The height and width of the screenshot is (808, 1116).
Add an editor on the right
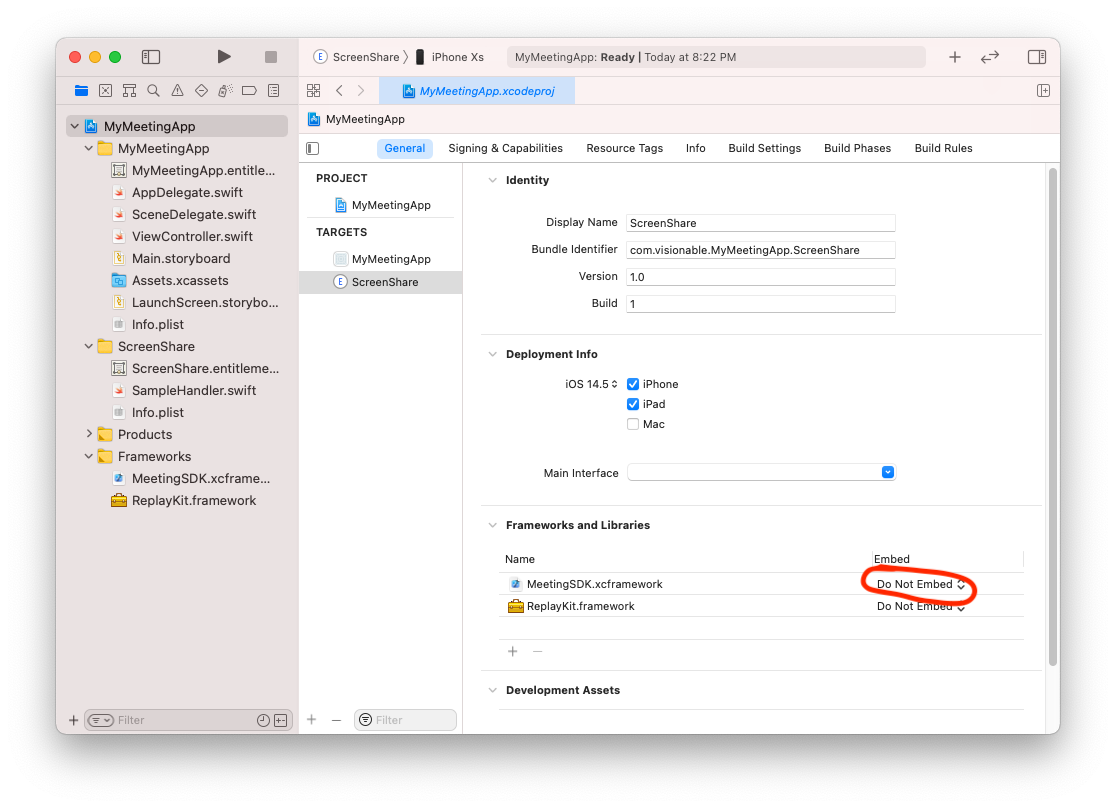(x=1043, y=90)
